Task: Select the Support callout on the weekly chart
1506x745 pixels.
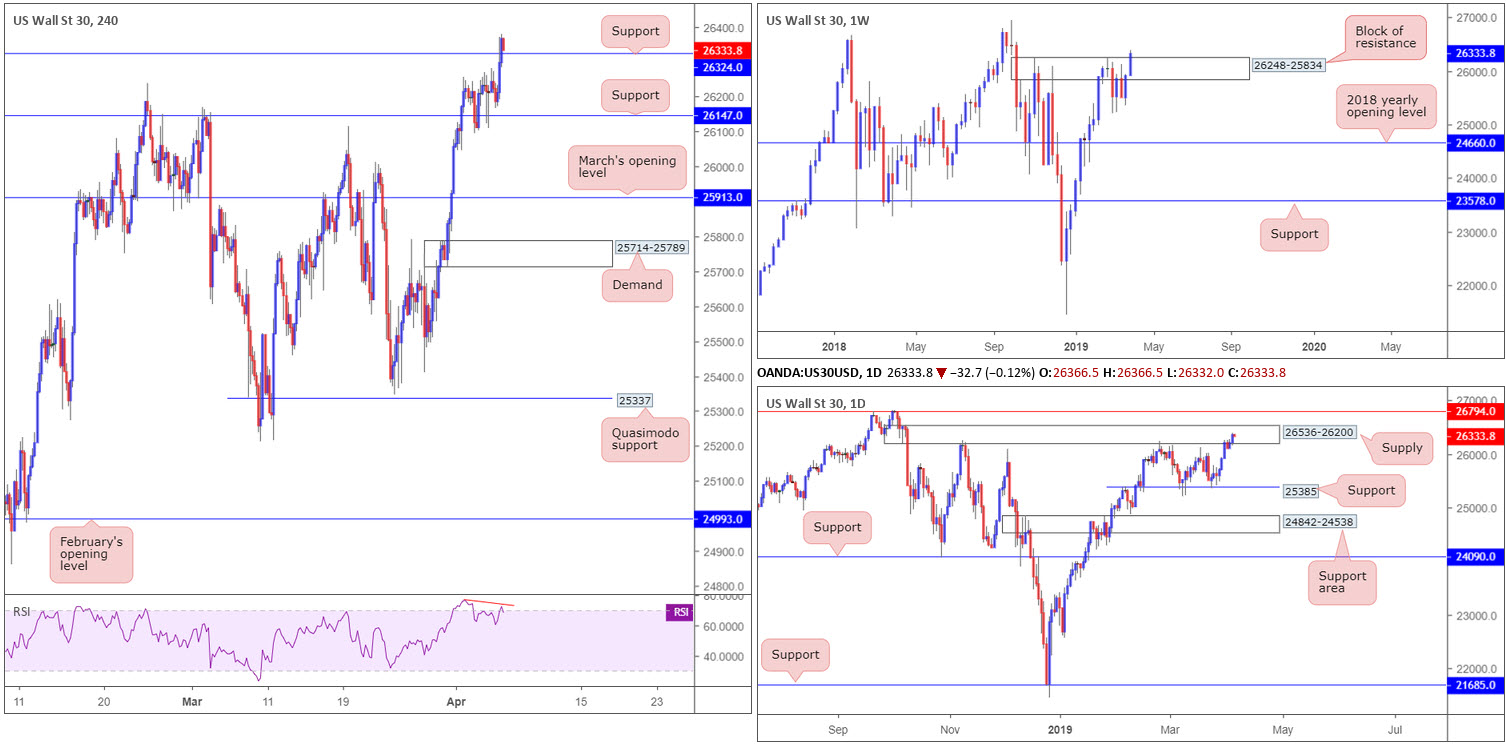Action: pyautogui.click(x=1294, y=235)
